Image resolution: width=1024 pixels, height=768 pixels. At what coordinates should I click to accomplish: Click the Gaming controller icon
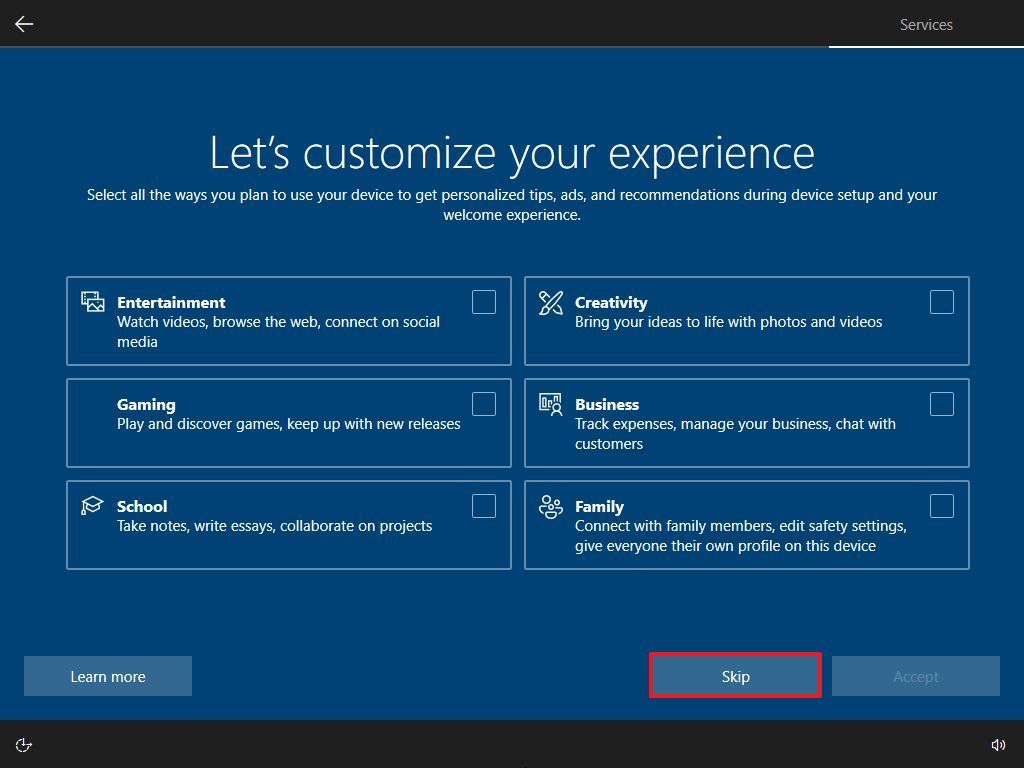[93, 402]
